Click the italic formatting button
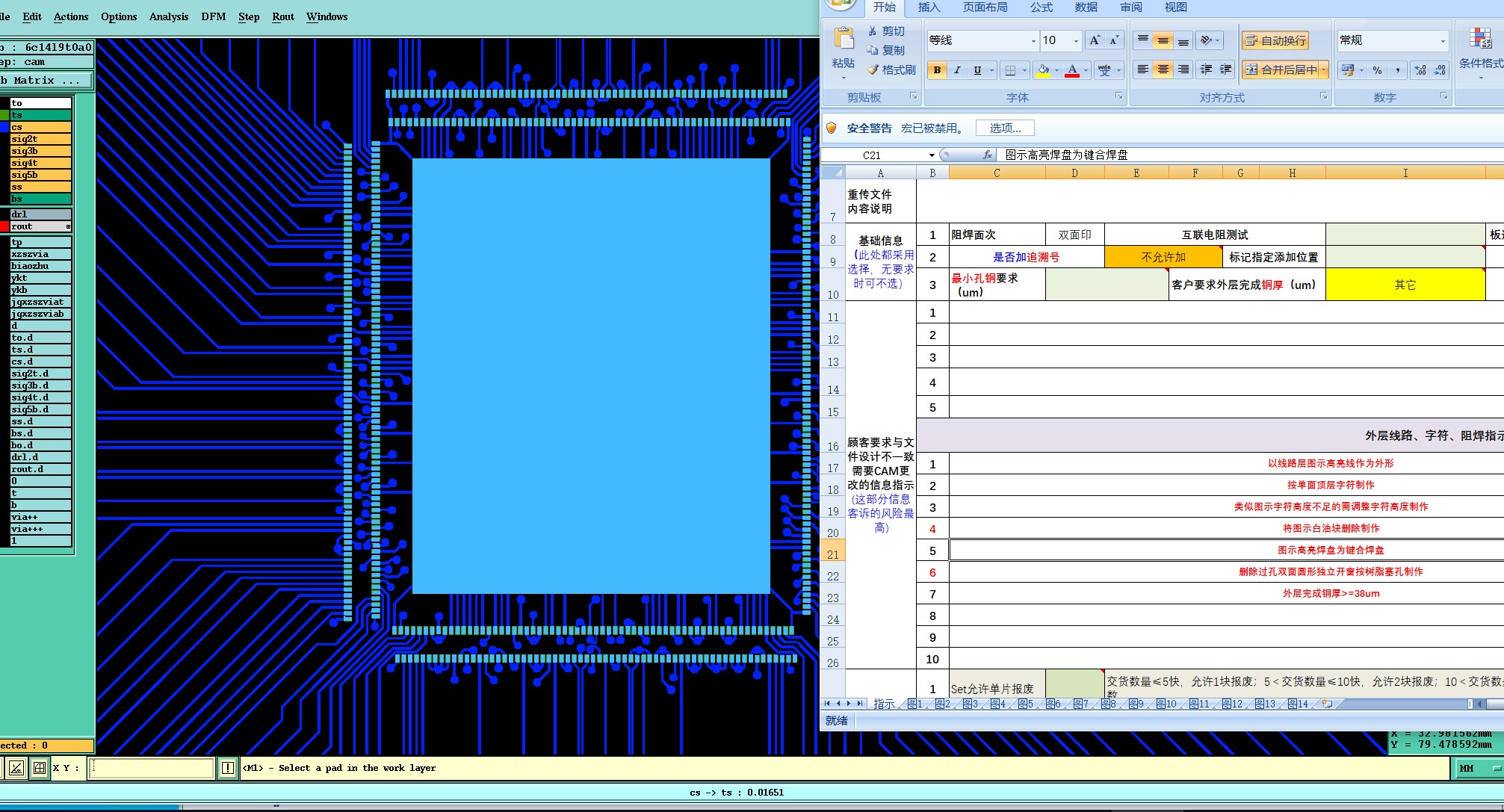The width and height of the screenshot is (1504, 812). 957,70
